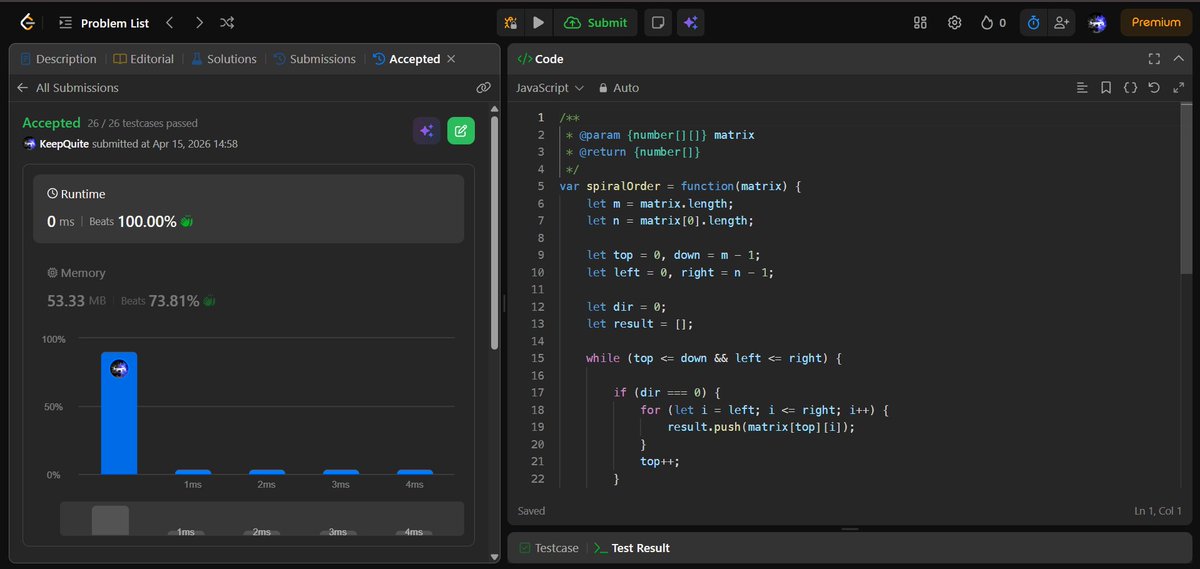
Task: Open the Testcase tab
Action: tap(549, 548)
